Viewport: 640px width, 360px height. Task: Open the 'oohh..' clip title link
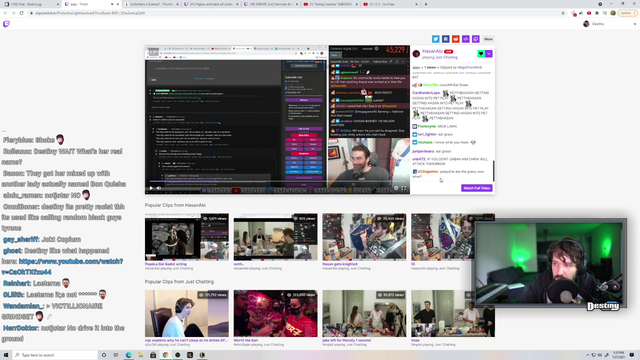[x=239, y=264]
